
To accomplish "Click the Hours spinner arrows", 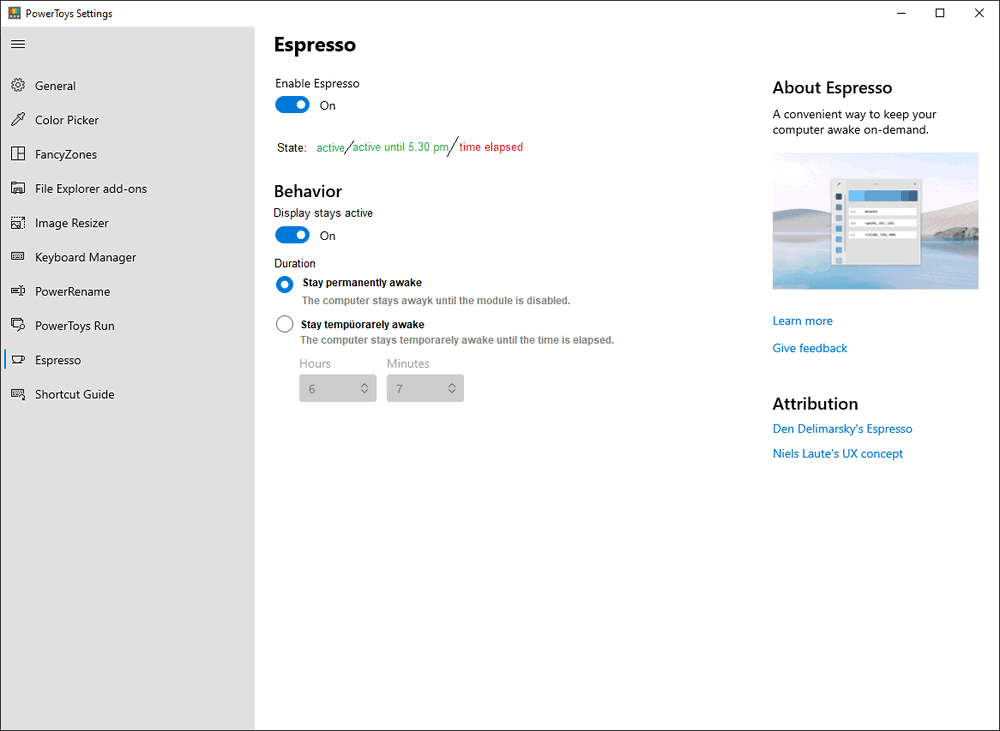I will 364,388.
